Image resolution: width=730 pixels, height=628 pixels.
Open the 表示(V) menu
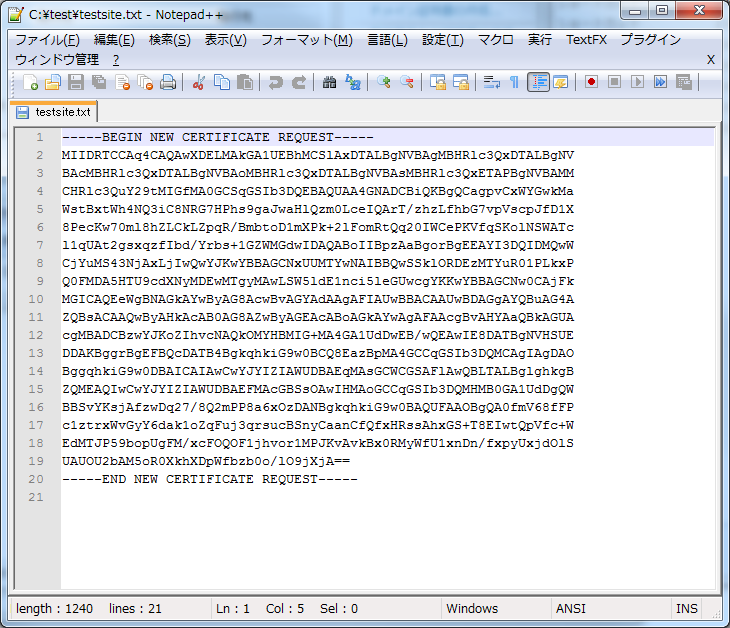(x=225, y=40)
